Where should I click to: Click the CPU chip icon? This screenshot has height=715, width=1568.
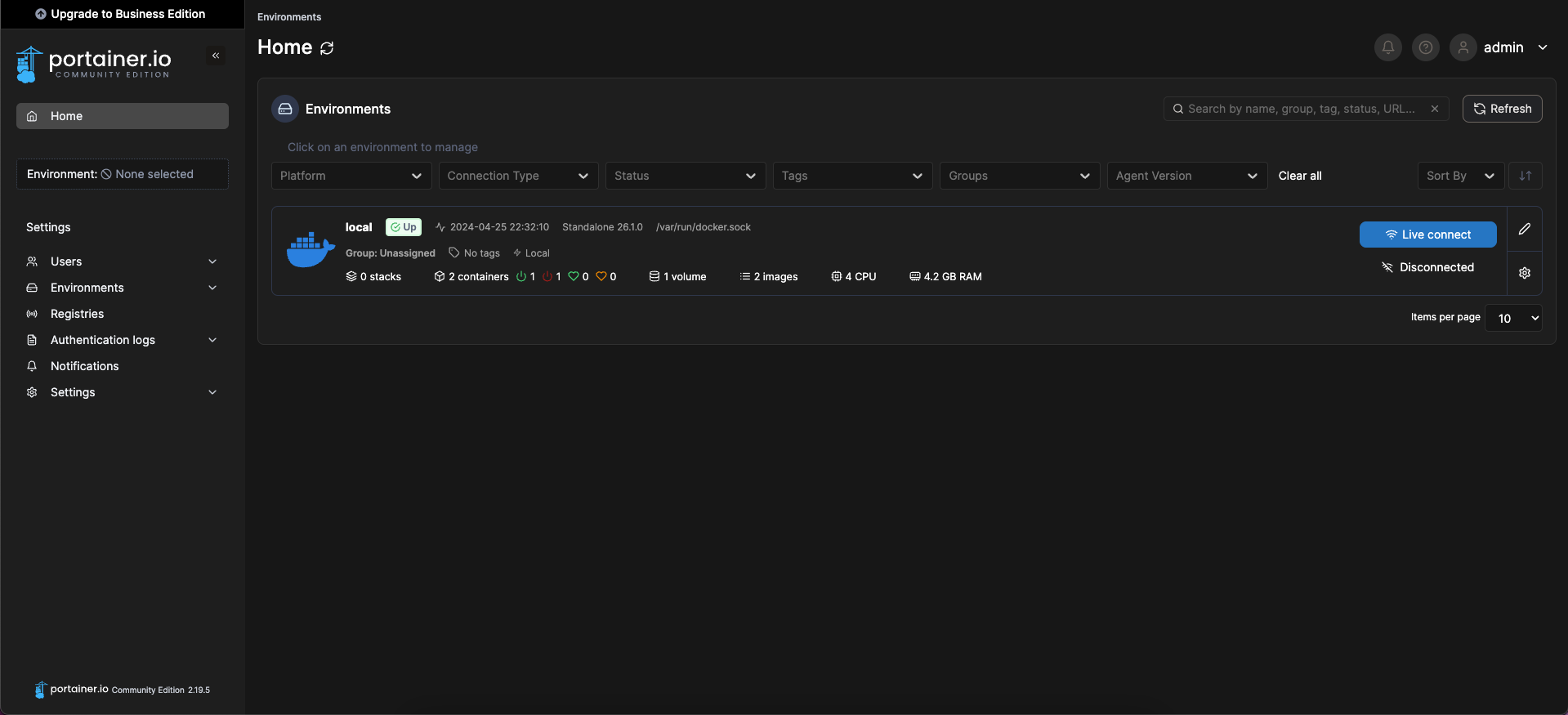[837, 276]
